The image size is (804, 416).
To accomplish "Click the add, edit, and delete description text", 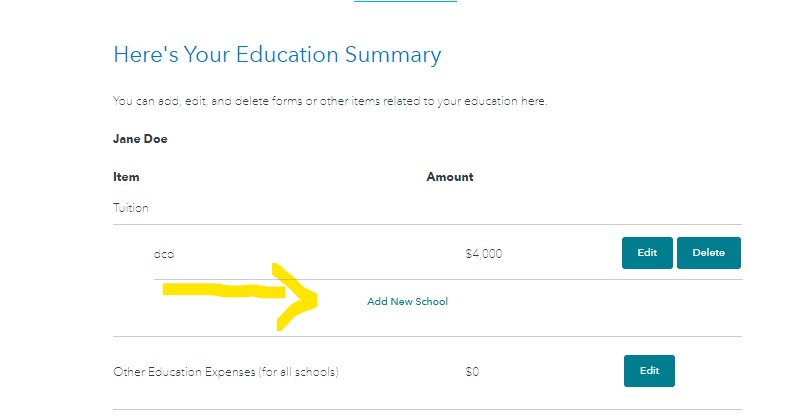I will click(x=330, y=102).
